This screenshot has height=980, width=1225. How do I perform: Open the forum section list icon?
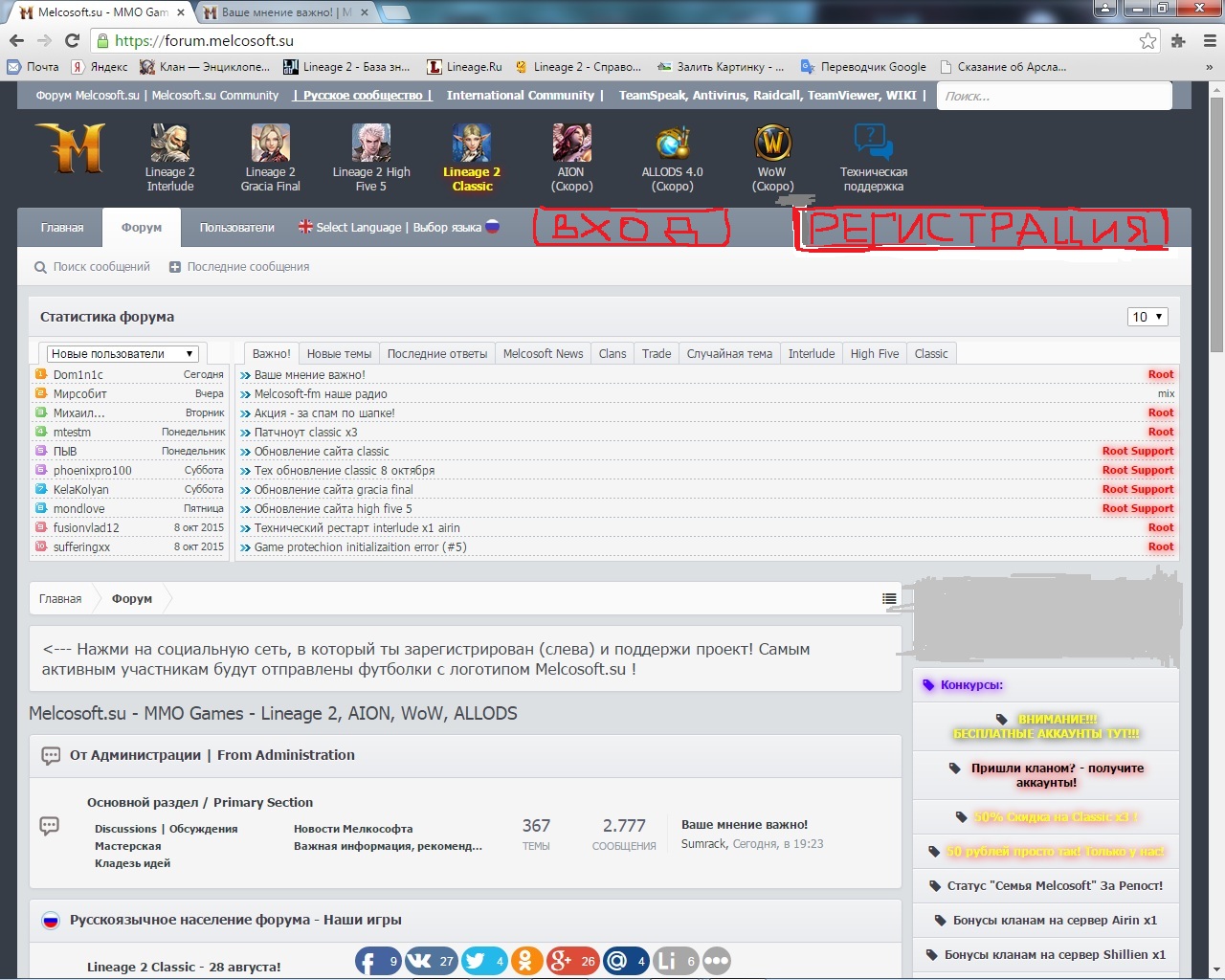(889, 599)
